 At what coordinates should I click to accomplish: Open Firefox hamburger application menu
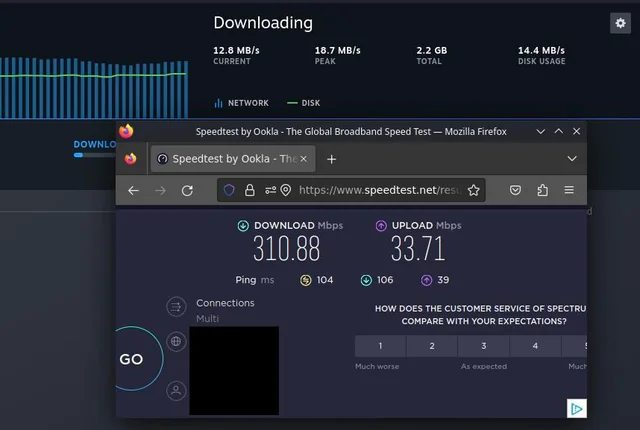point(569,190)
